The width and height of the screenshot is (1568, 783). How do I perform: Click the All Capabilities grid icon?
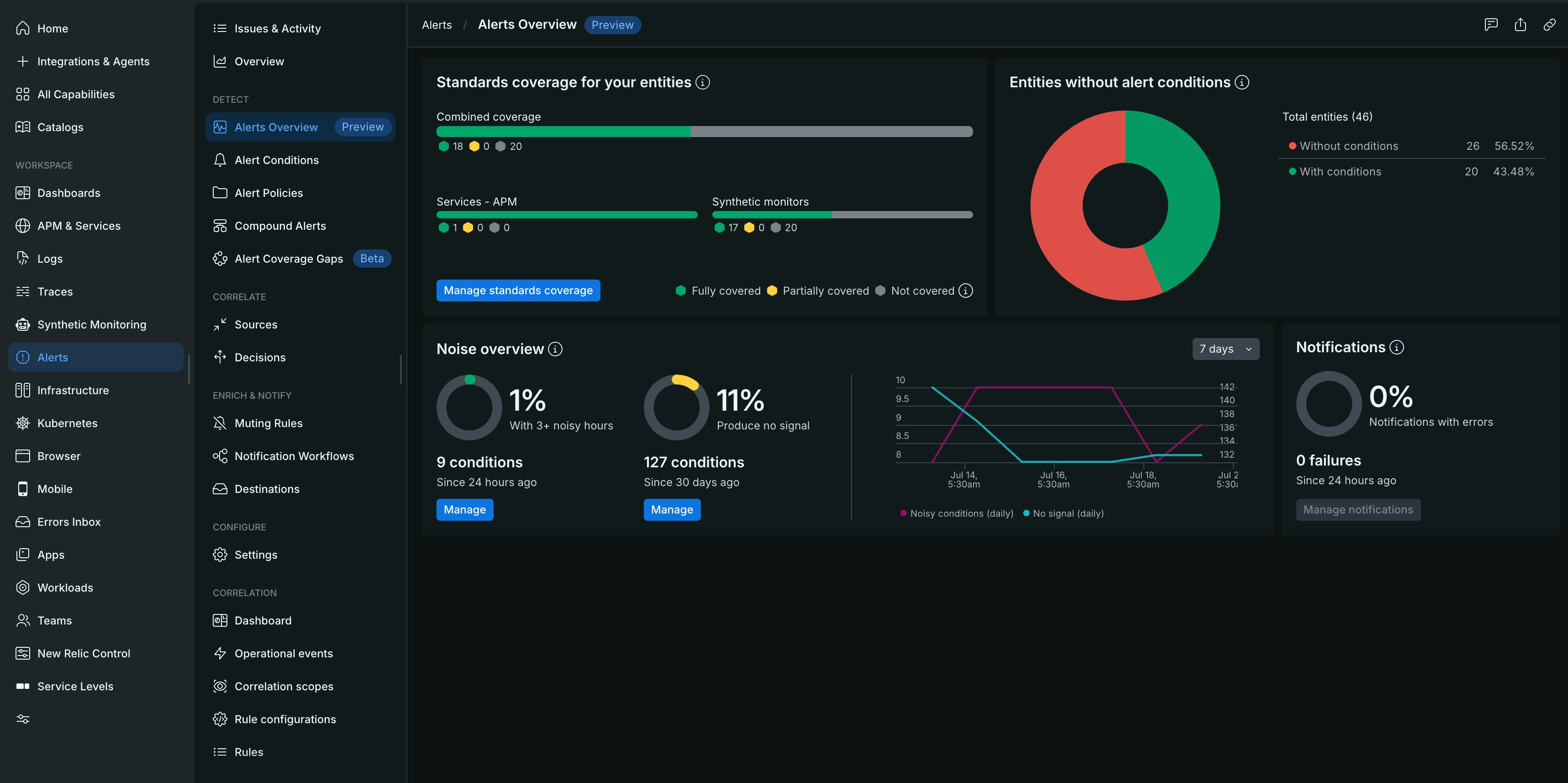[x=22, y=94]
